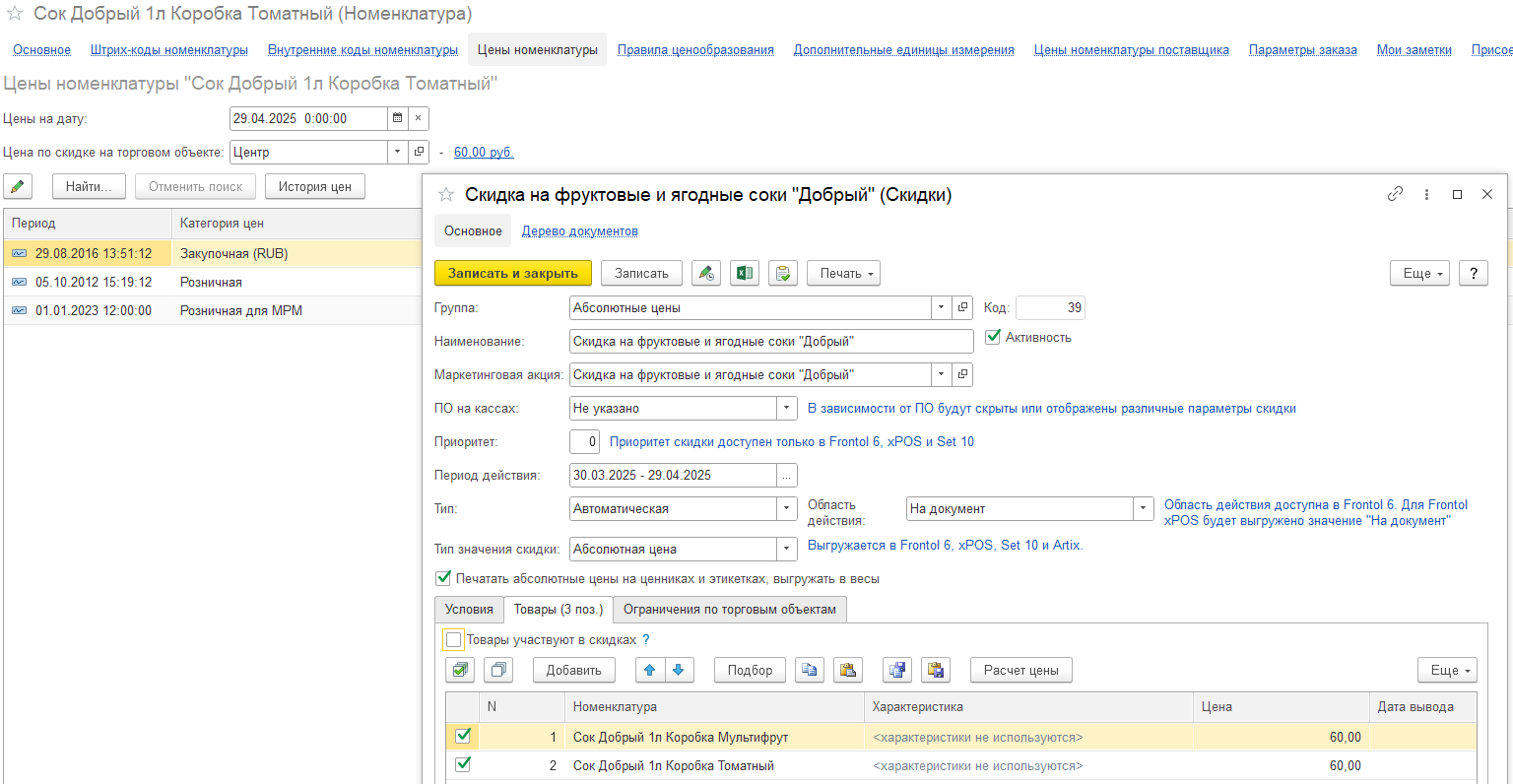The width and height of the screenshot is (1513, 784).
Task: Move the goods row up with blue arrow
Action: click(x=650, y=670)
